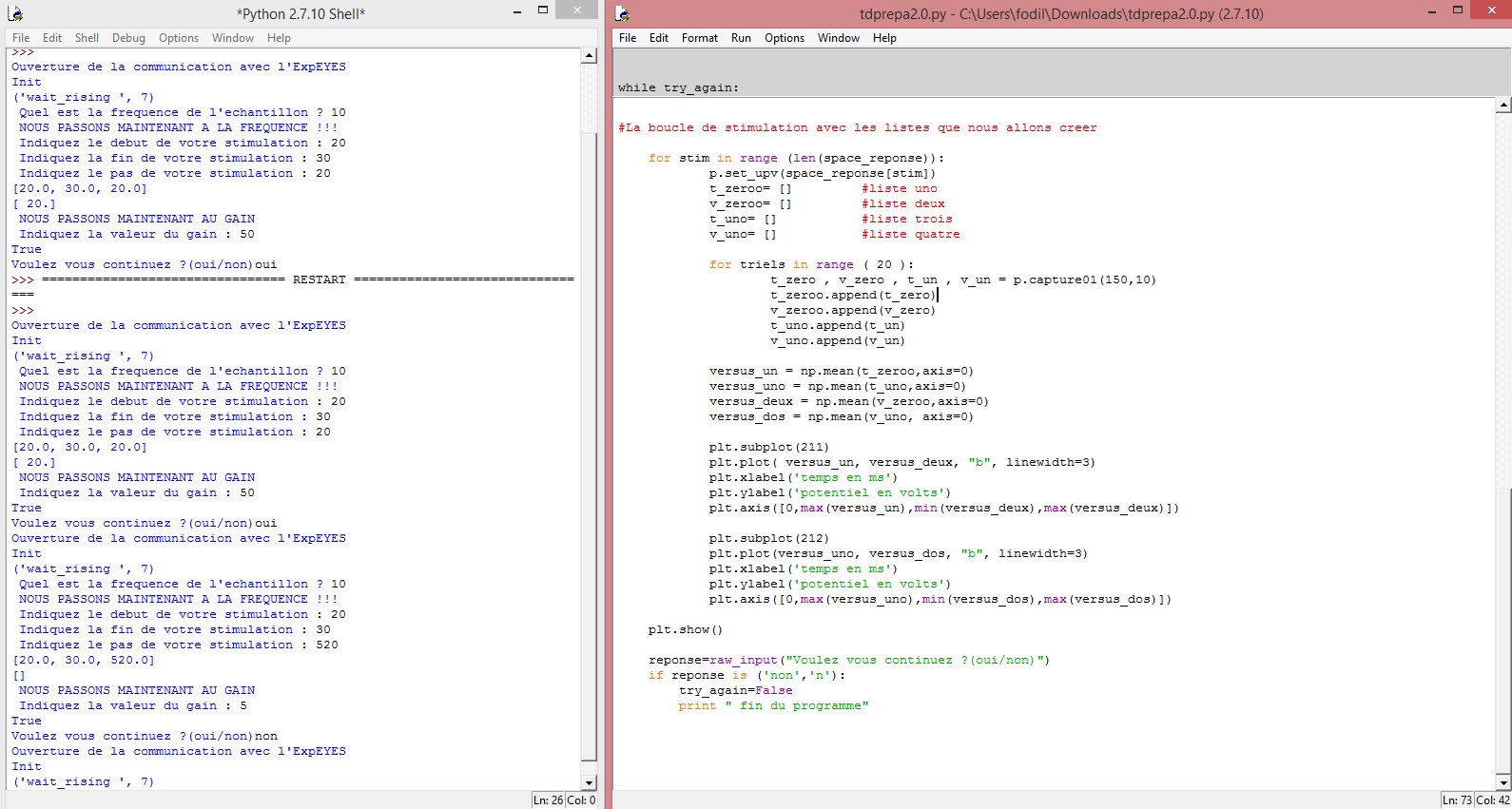This screenshot has height=809, width=1512.
Task: Click line "if reponse is ('non','n'):"
Action: tap(747, 675)
